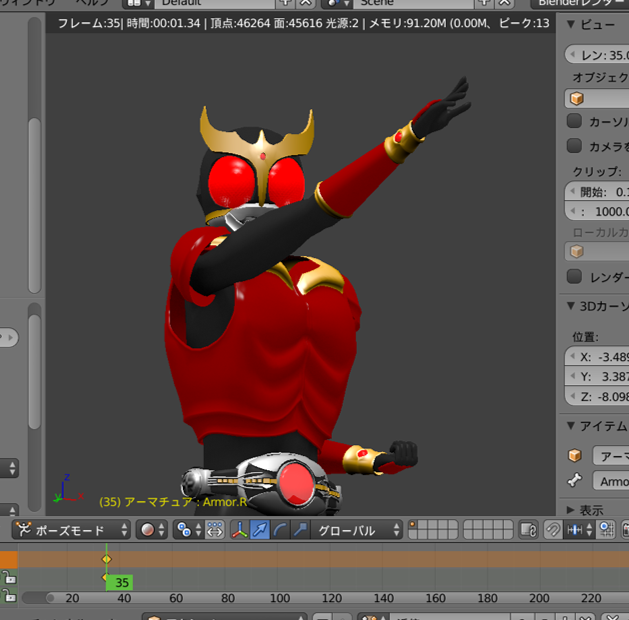
Task: Select the translate manipulator arrow icon
Action: tap(260, 530)
